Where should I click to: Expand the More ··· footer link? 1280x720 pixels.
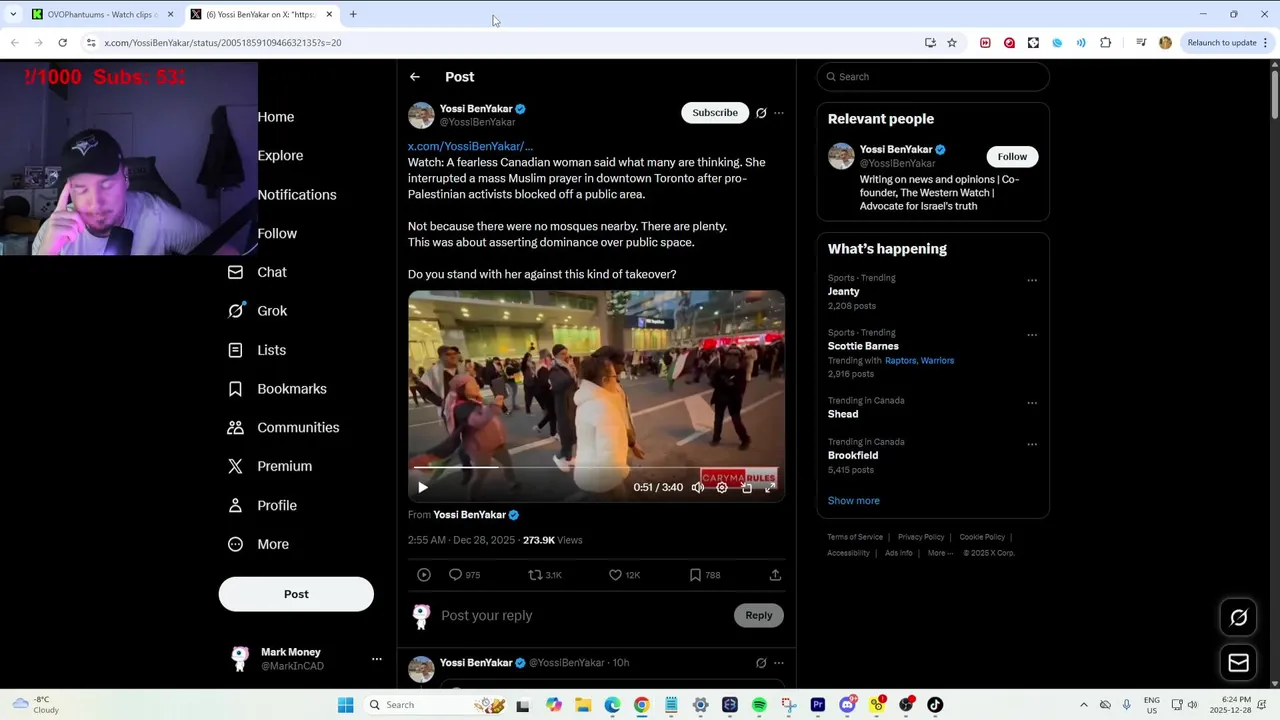[940, 553]
